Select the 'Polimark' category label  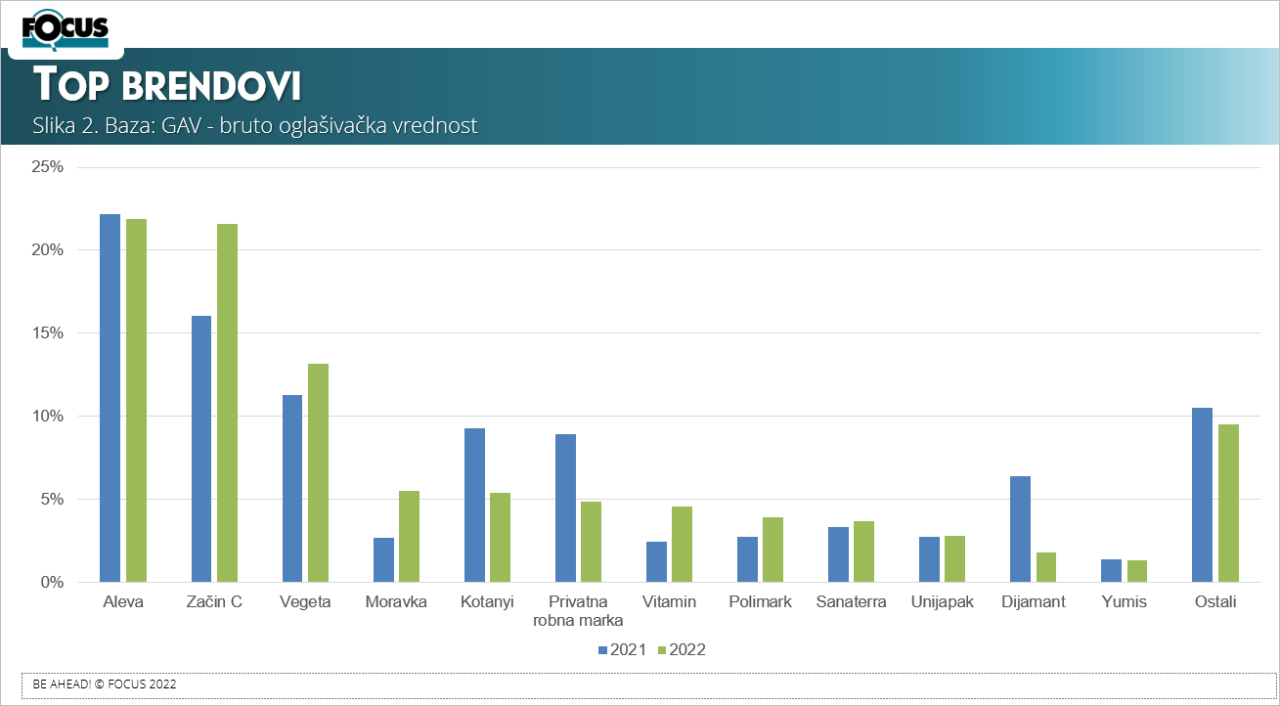(x=760, y=602)
